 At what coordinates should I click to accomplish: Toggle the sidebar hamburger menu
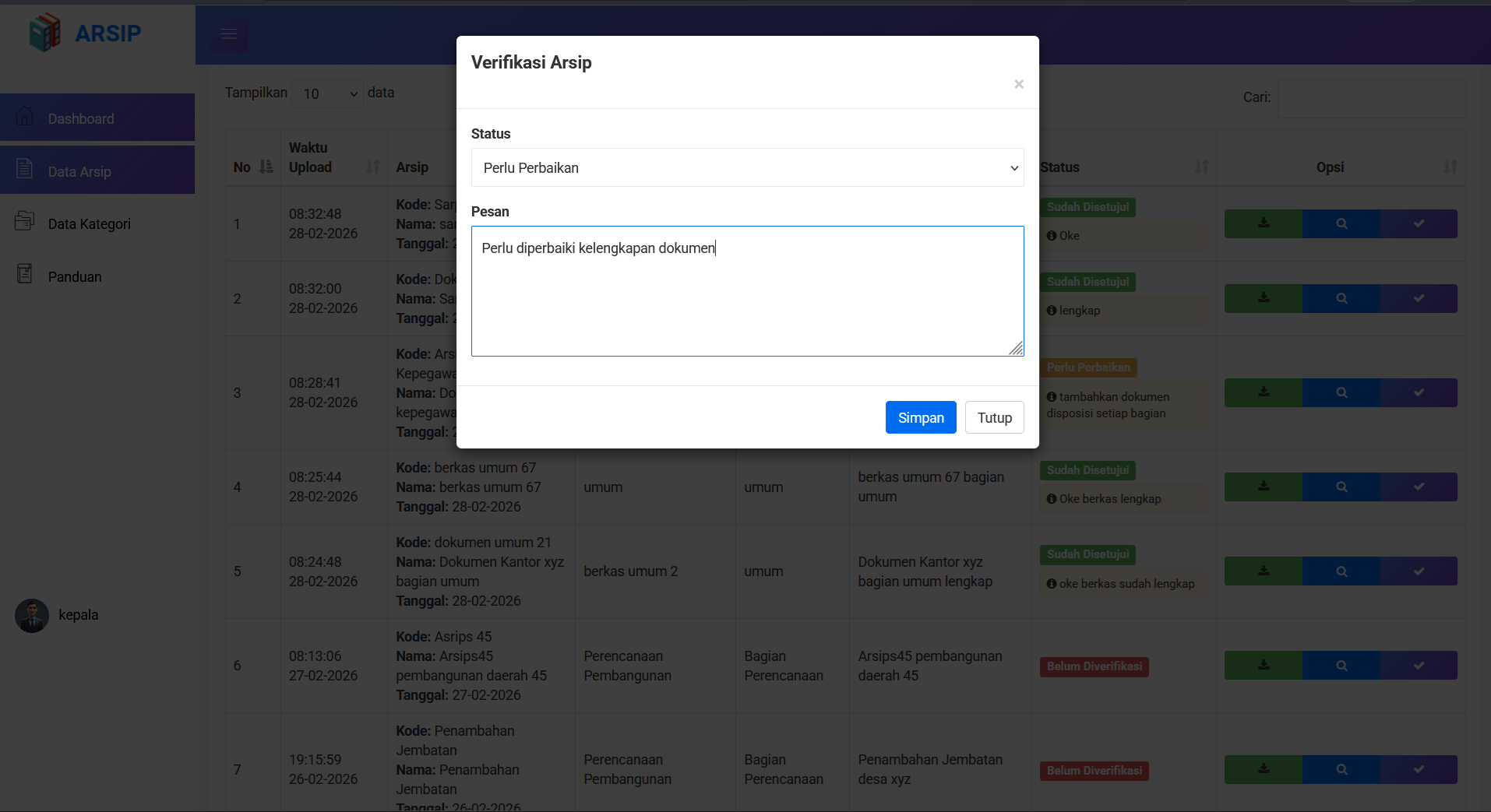(229, 34)
